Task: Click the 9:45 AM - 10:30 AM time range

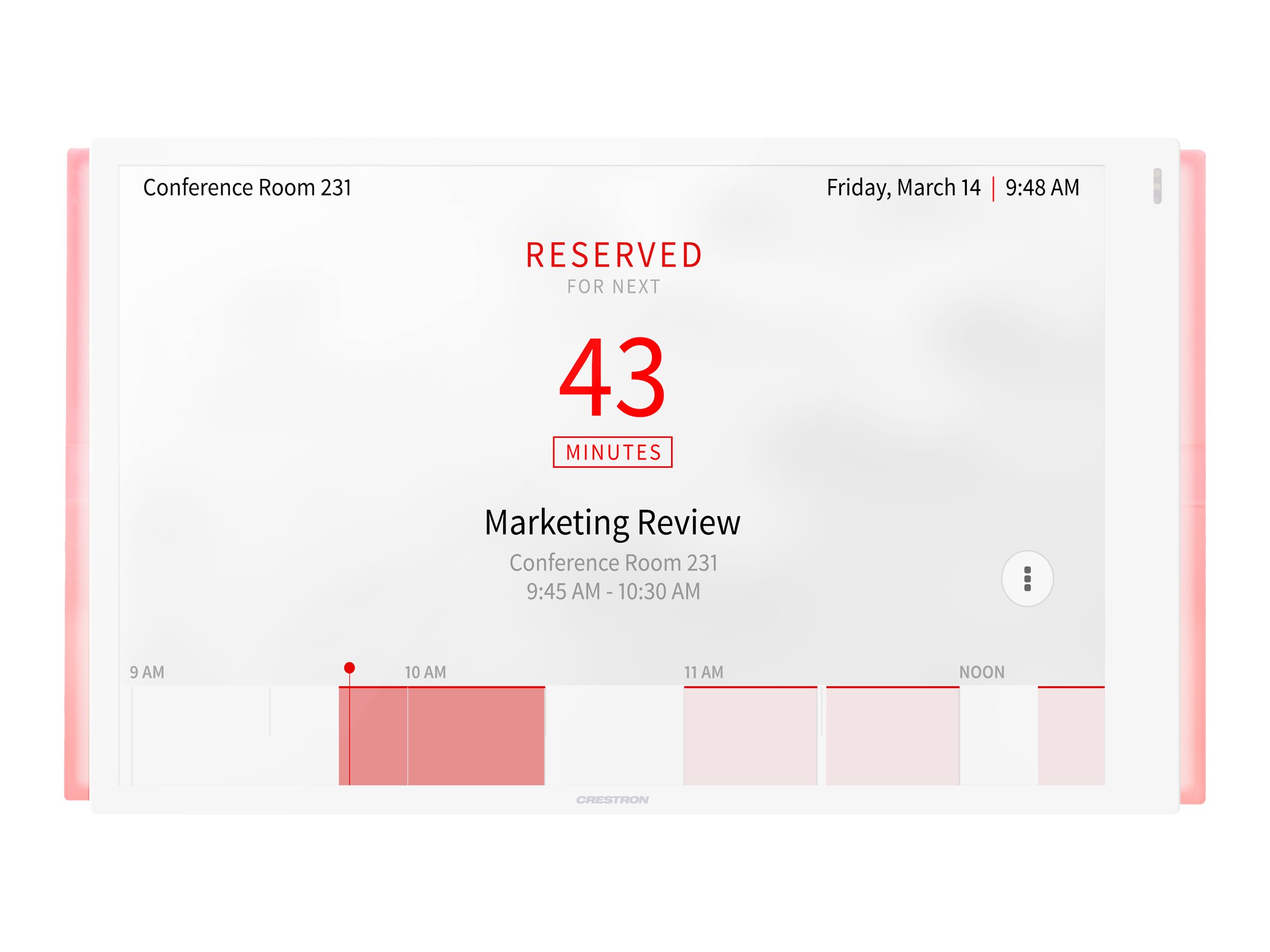Action: [613, 591]
